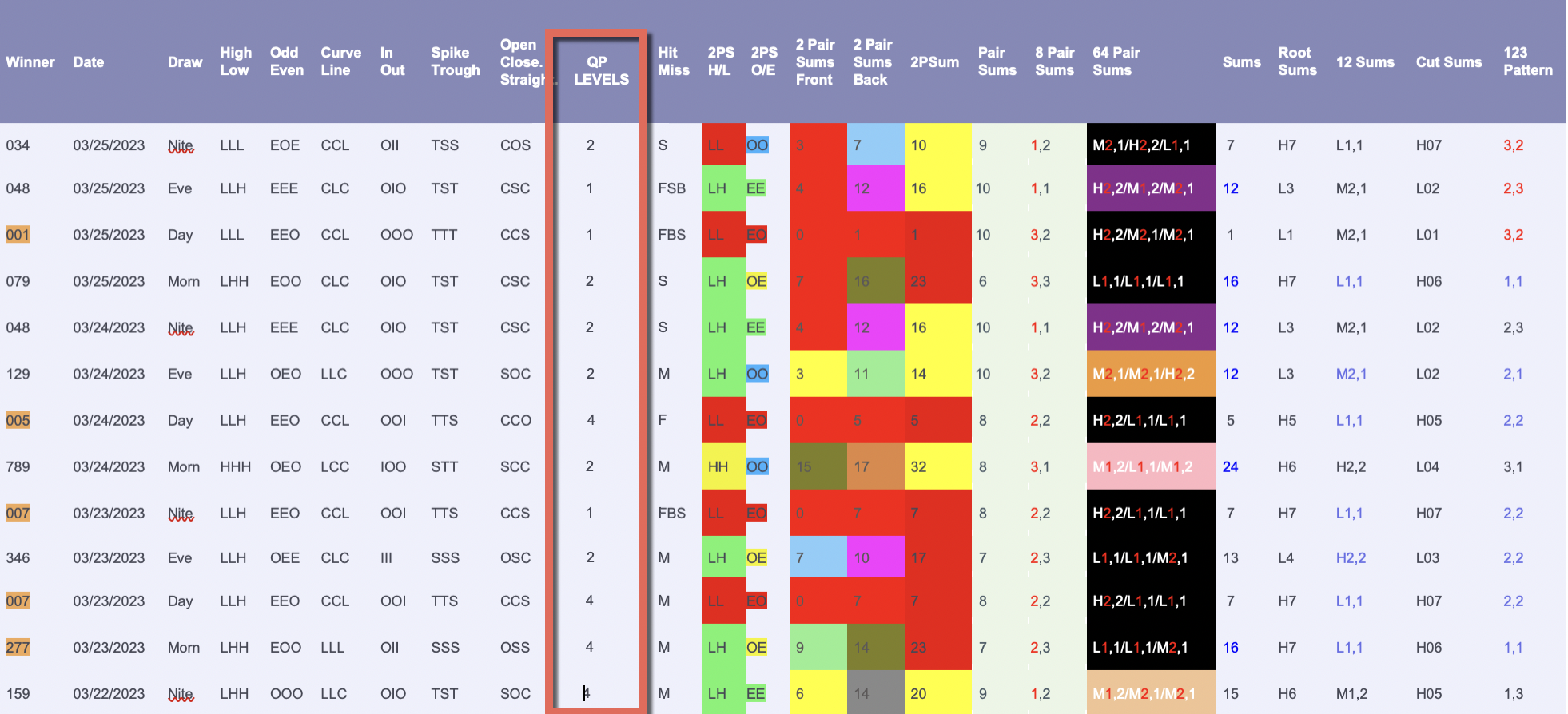This screenshot has width=1568, height=714.
Task: Click the Root Sums column header
Action: click(1296, 62)
